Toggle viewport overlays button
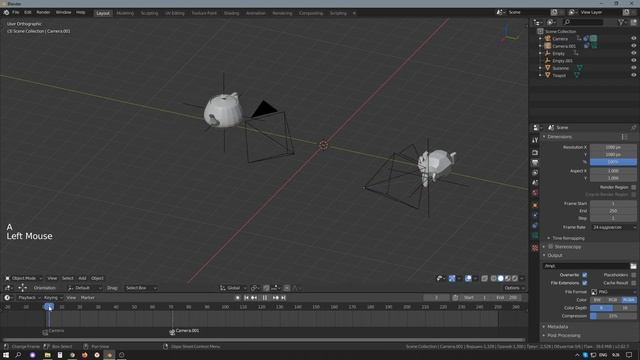The image size is (640, 360). click(469, 278)
